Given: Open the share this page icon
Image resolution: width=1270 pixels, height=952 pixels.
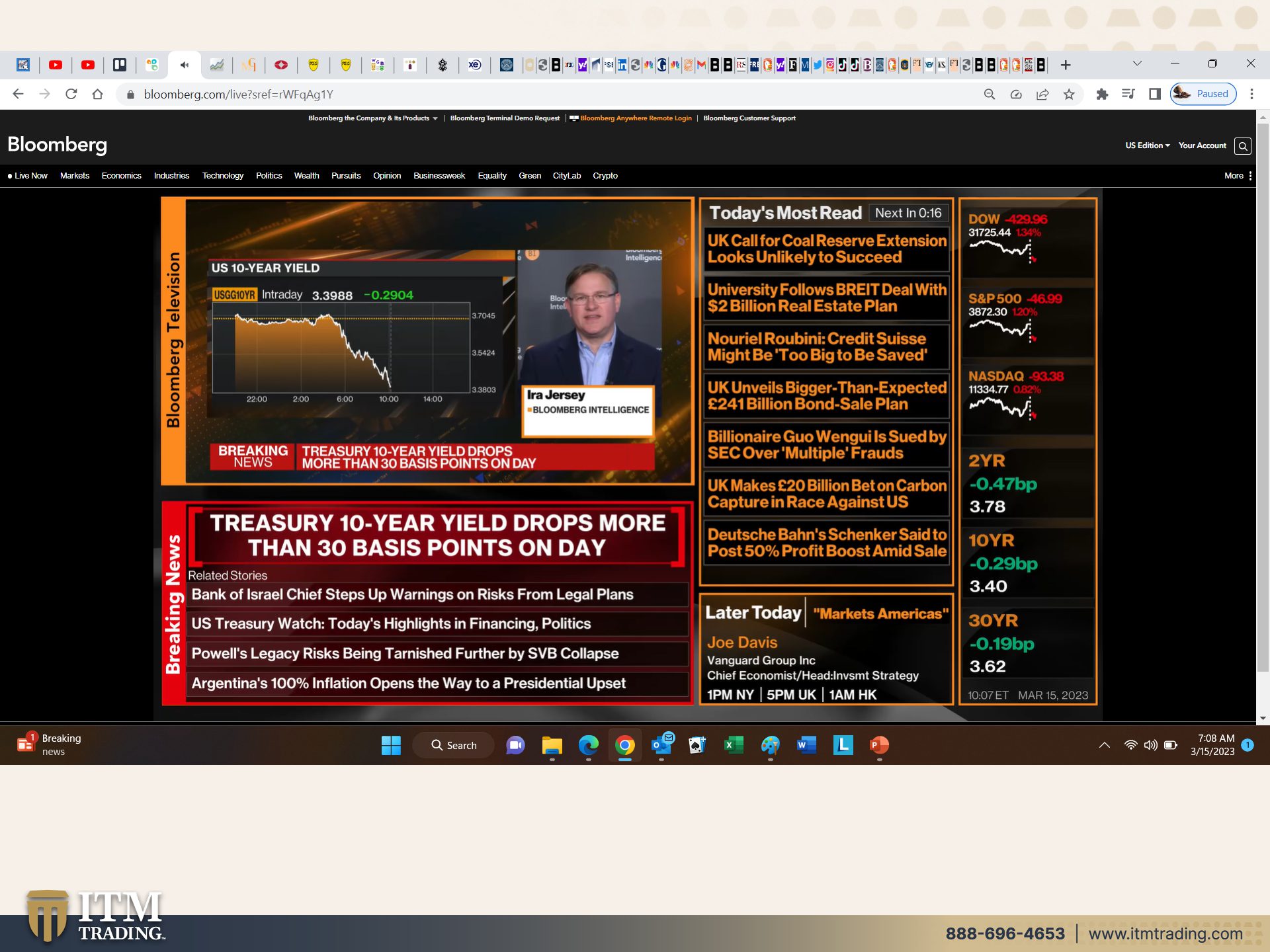Looking at the screenshot, I should pyautogui.click(x=1042, y=94).
